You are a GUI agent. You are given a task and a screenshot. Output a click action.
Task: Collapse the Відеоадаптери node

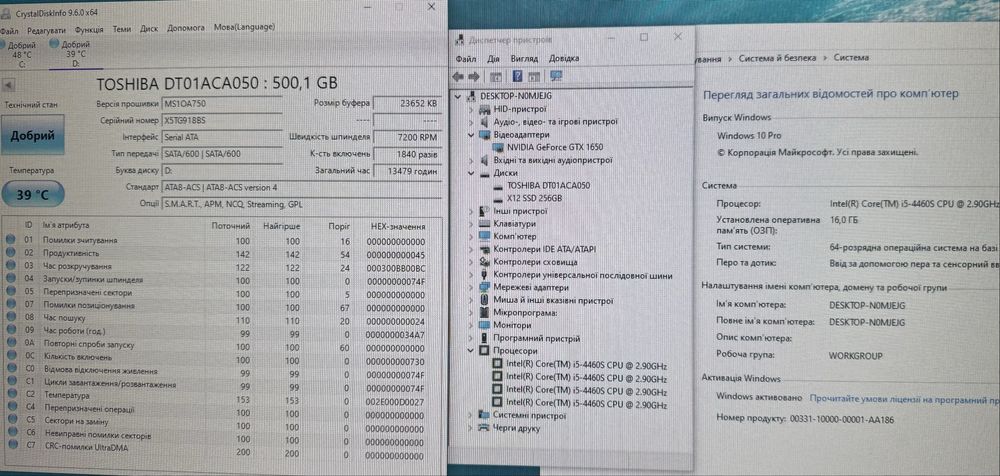tap(471, 135)
